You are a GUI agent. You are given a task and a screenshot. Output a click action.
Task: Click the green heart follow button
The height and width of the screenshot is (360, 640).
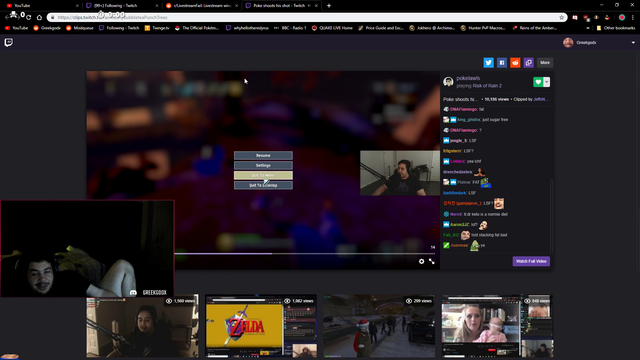tap(538, 82)
